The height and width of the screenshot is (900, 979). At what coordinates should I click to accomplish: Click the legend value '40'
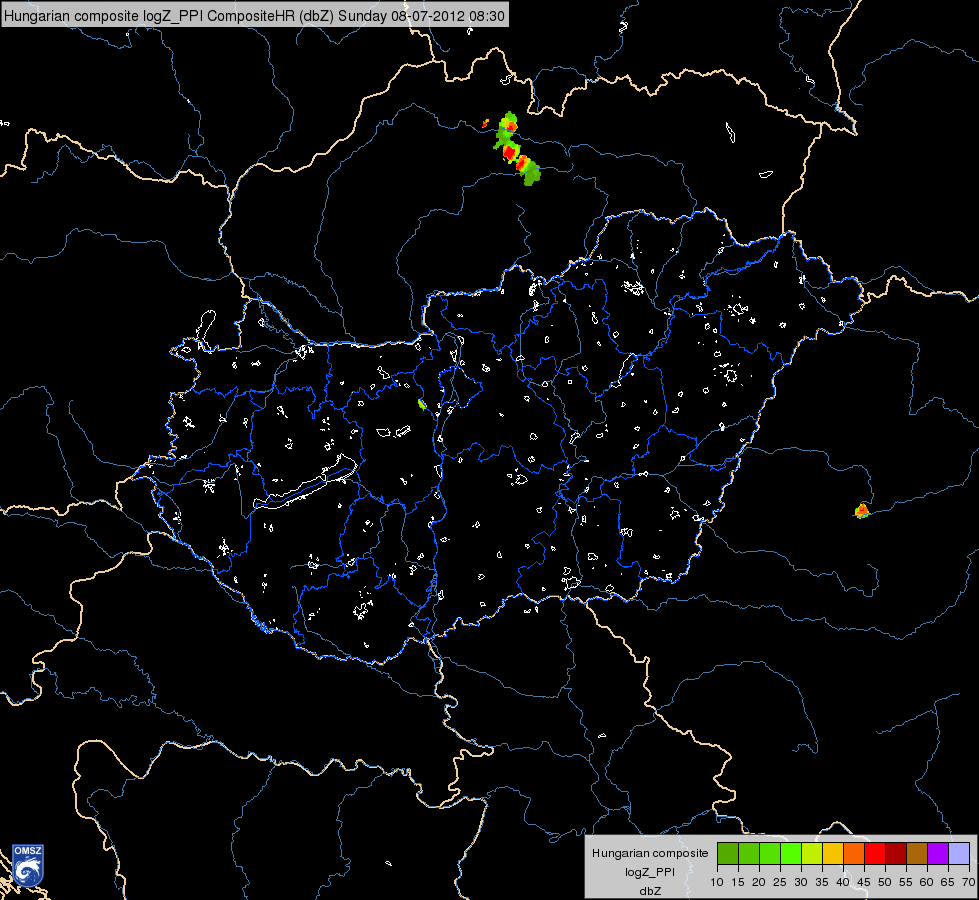point(843,882)
